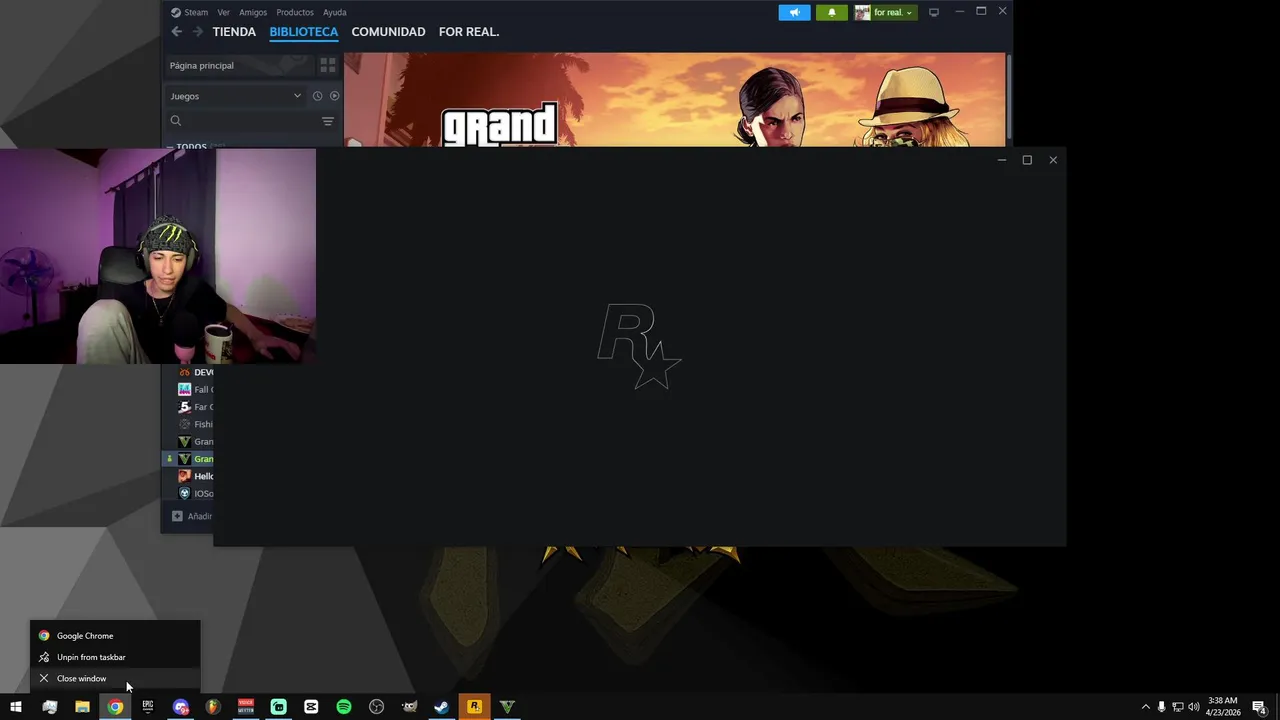Click Añadir un producto button in Steam
The width and height of the screenshot is (1280, 720).
pyautogui.click(x=193, y=516)
